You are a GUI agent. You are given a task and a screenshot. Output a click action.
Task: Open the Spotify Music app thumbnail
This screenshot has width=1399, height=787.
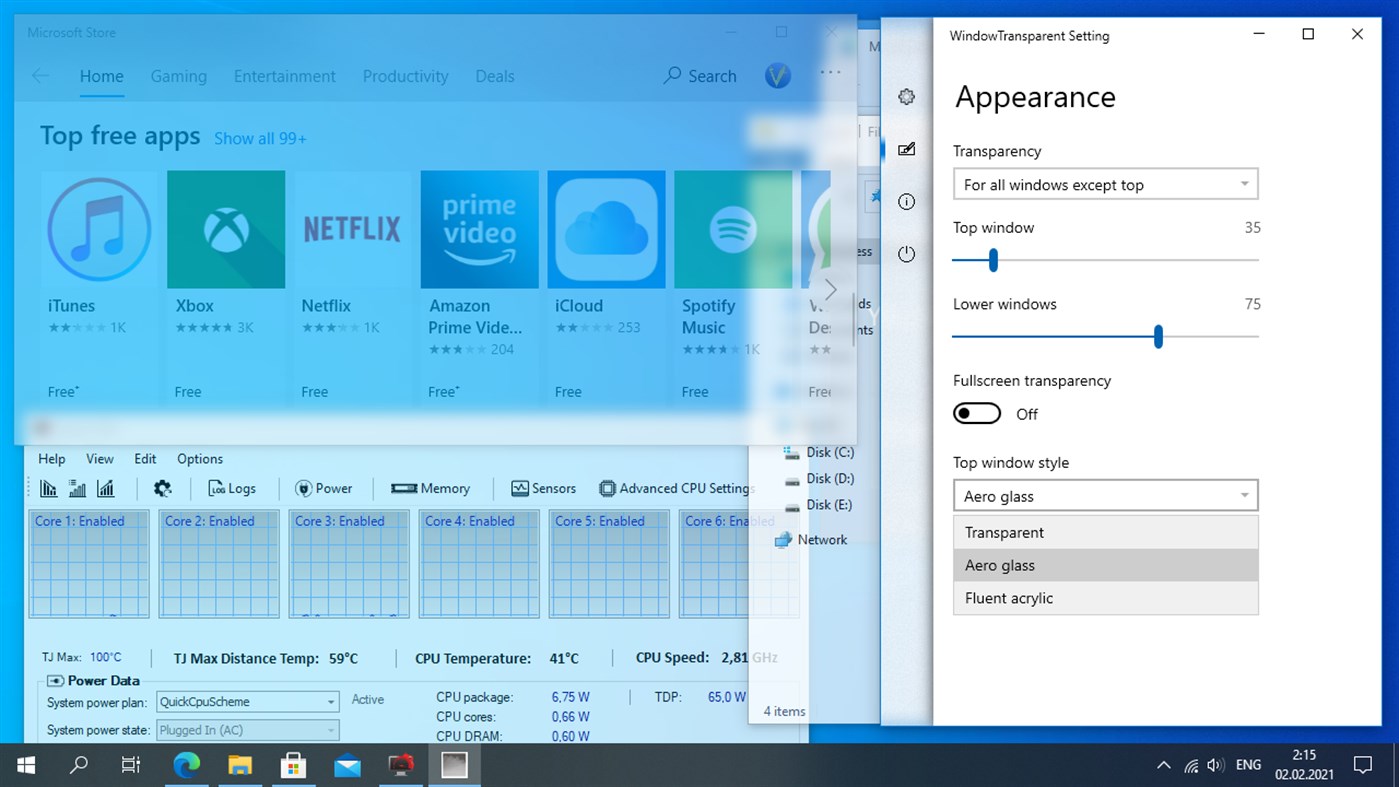733,229
